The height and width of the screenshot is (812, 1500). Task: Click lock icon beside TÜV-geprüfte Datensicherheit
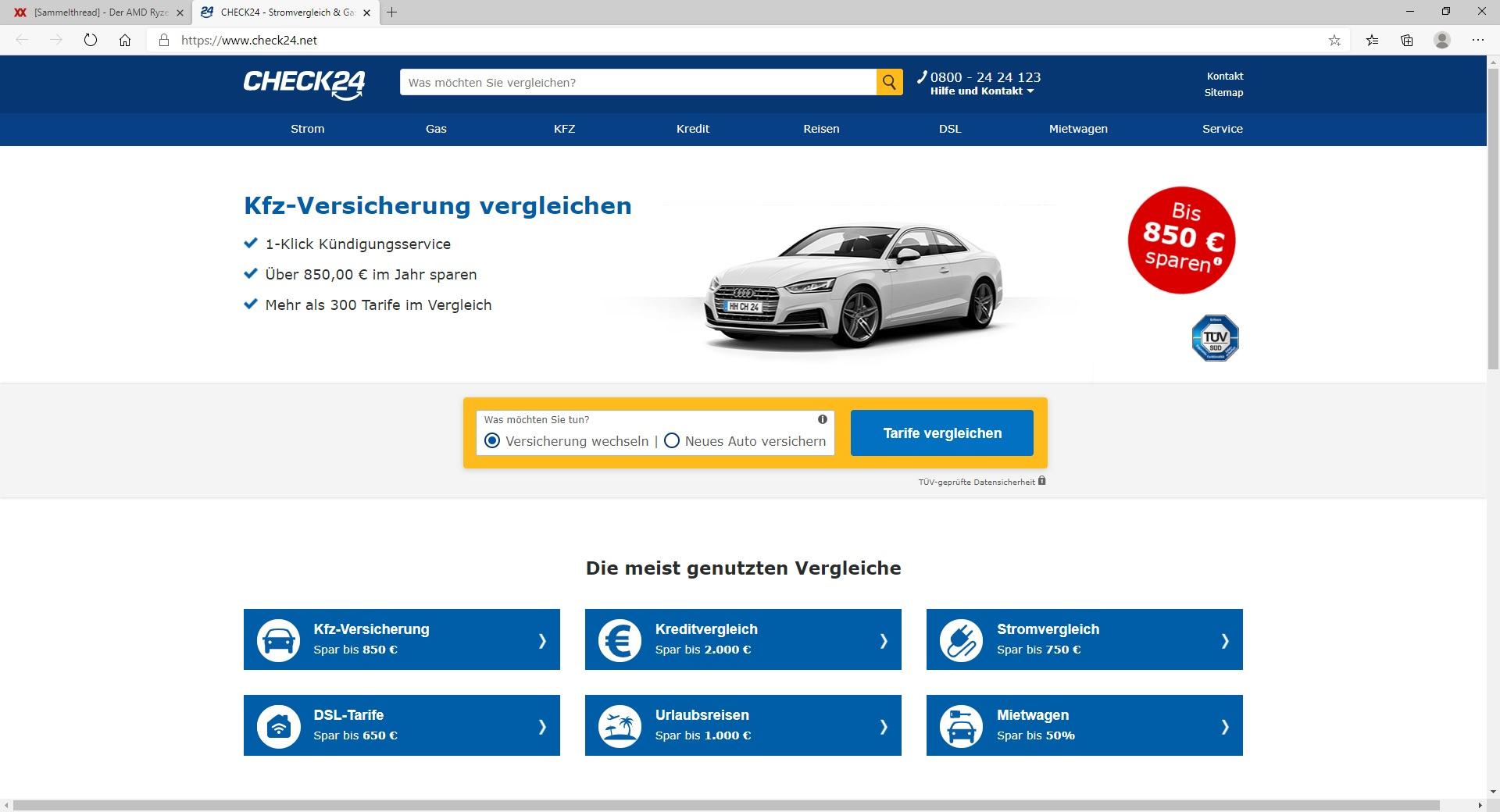[1041, 481]
